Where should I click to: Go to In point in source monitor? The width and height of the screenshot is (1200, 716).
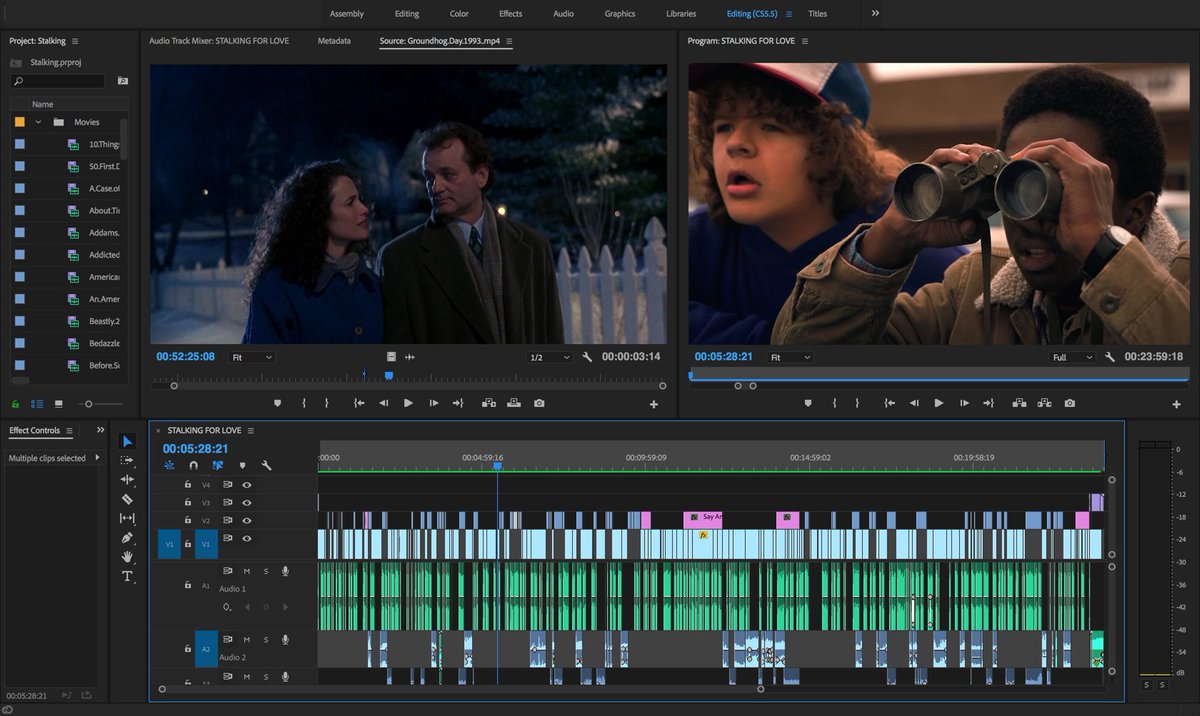pos(359,403)
